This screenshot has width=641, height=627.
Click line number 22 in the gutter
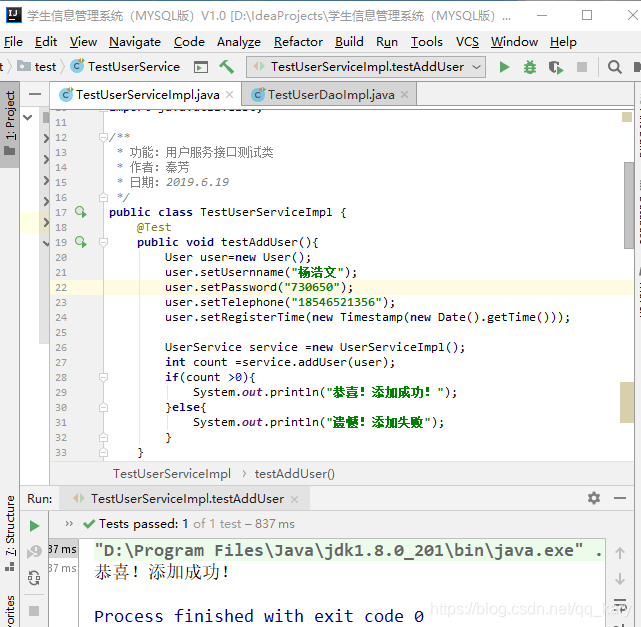click(61, 287)
